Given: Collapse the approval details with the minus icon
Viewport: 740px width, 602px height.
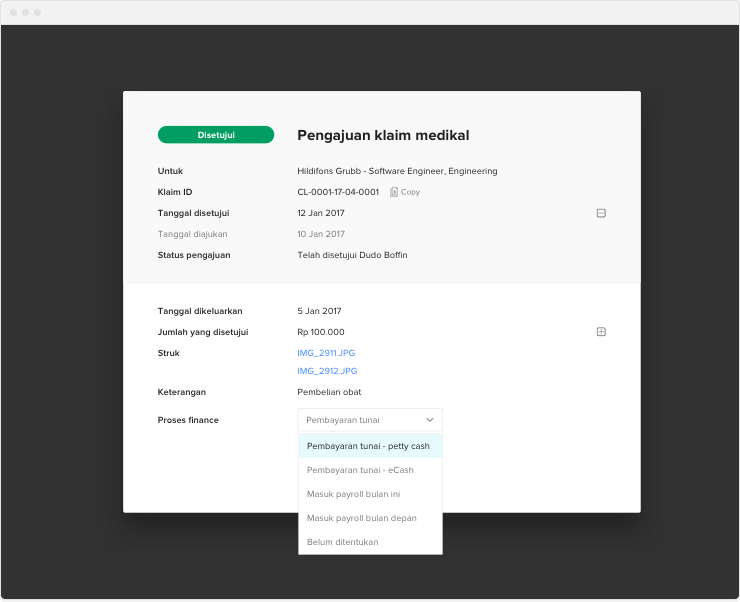Looking at the screenshot, I should pyautogui.click(x=601, y=213).
